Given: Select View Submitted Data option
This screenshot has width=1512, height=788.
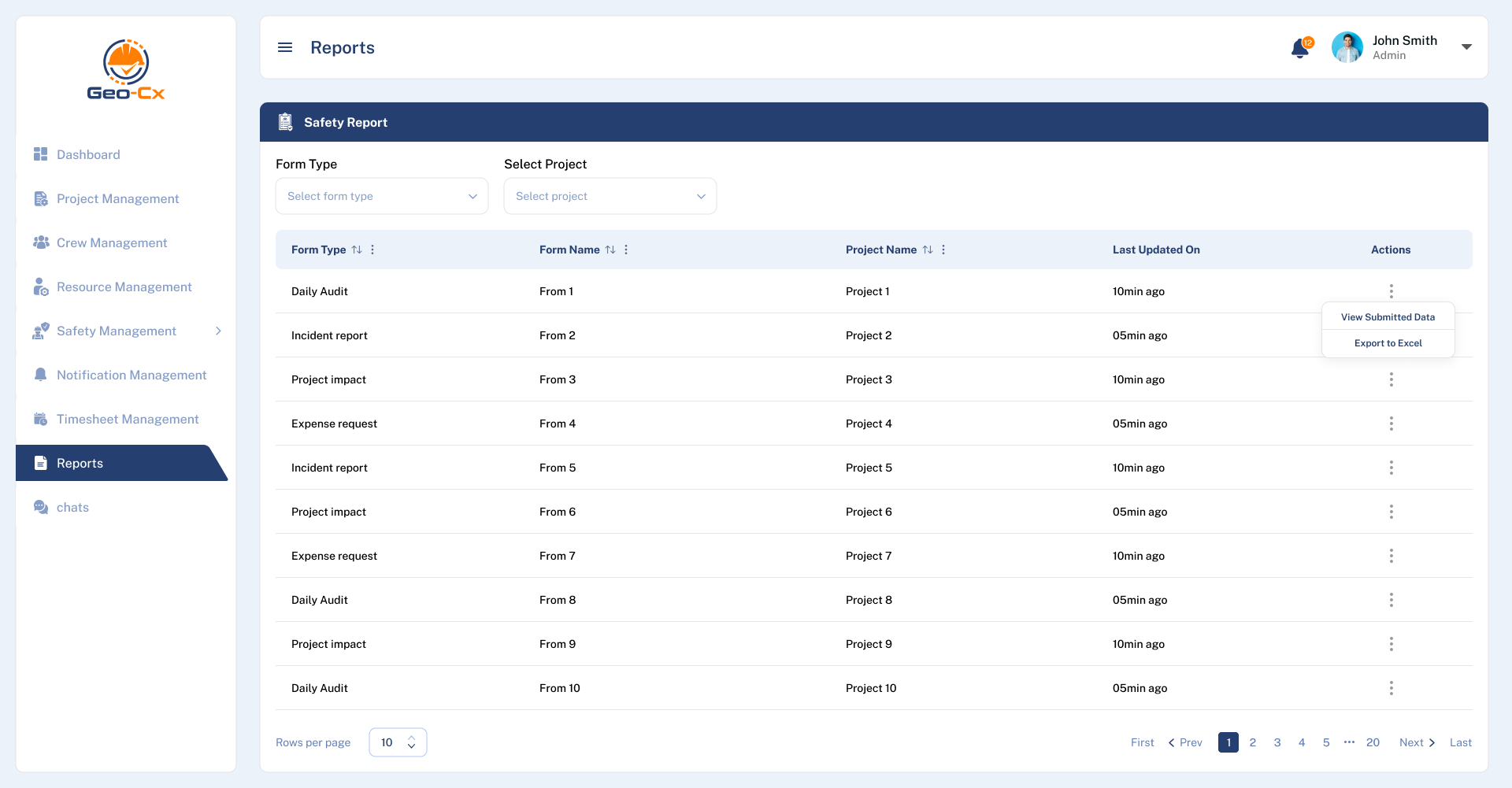Looking at the screenshot, I should 1388,317.
